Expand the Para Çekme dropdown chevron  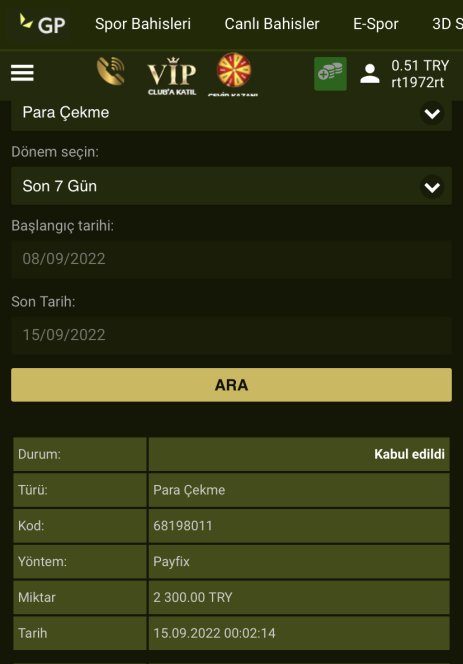coord(432,113)
